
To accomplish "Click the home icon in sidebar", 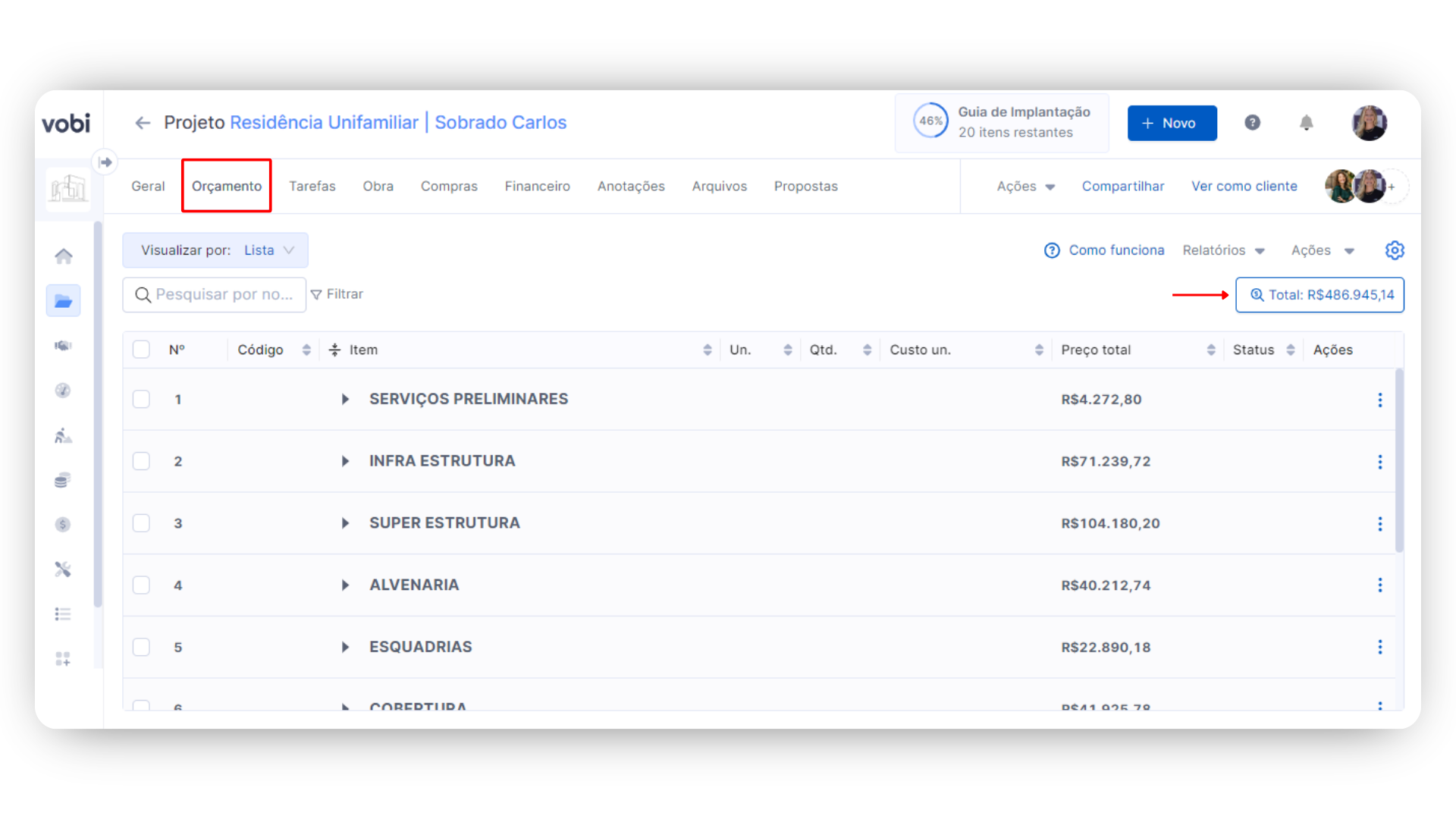I will (64, 256).
